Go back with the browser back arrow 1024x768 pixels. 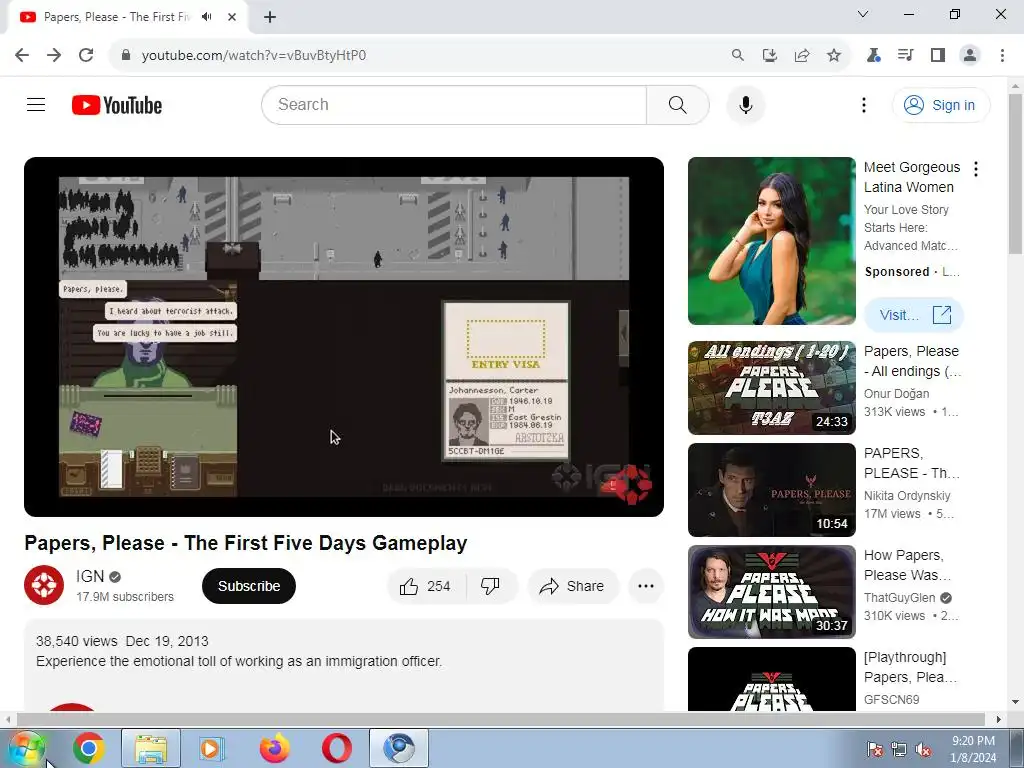click(22, 55)
